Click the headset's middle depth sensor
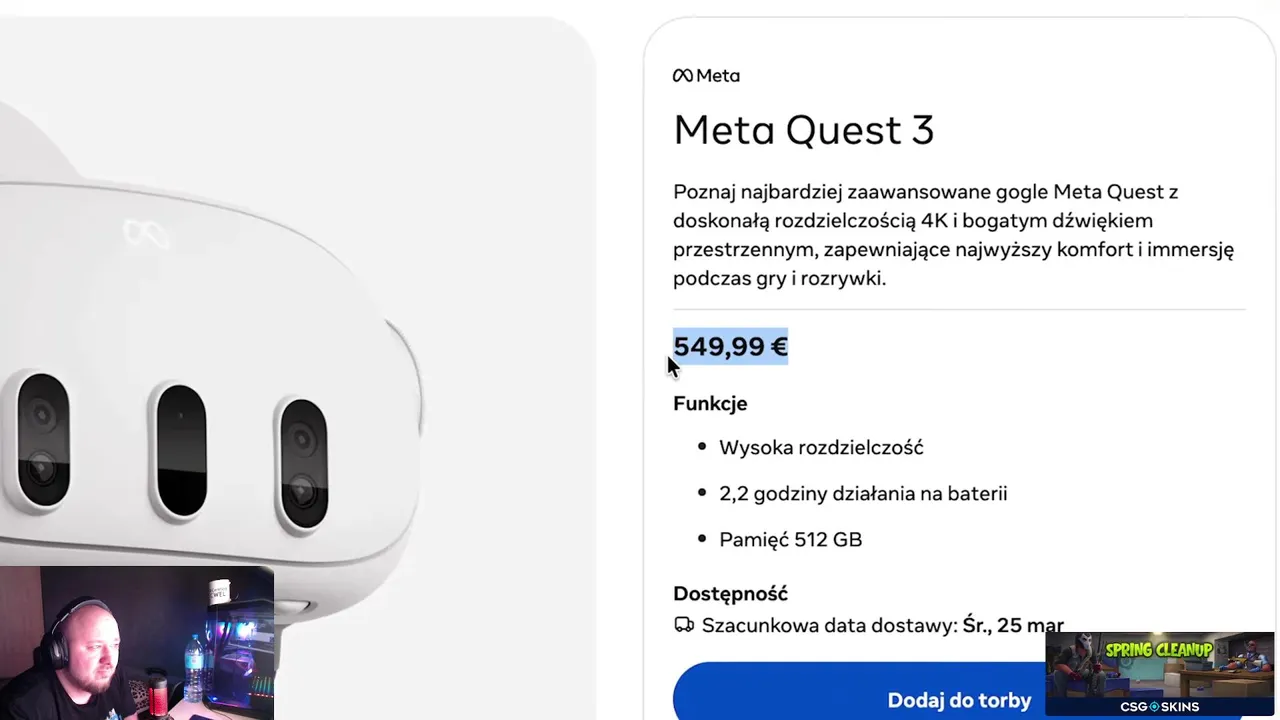Image resolution: width=1280 pixels, height=720 pixels. [181, 450]
